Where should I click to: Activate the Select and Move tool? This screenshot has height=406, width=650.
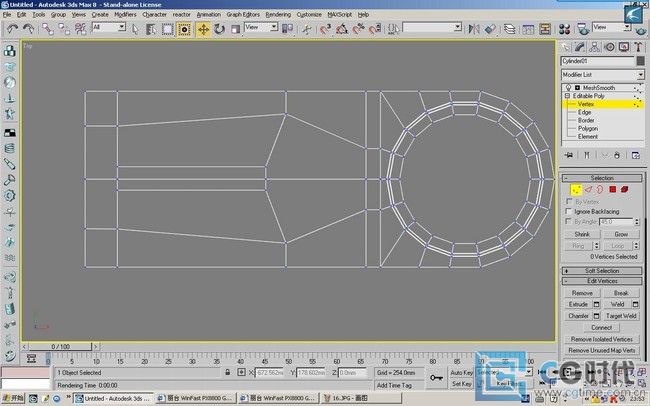203,29
